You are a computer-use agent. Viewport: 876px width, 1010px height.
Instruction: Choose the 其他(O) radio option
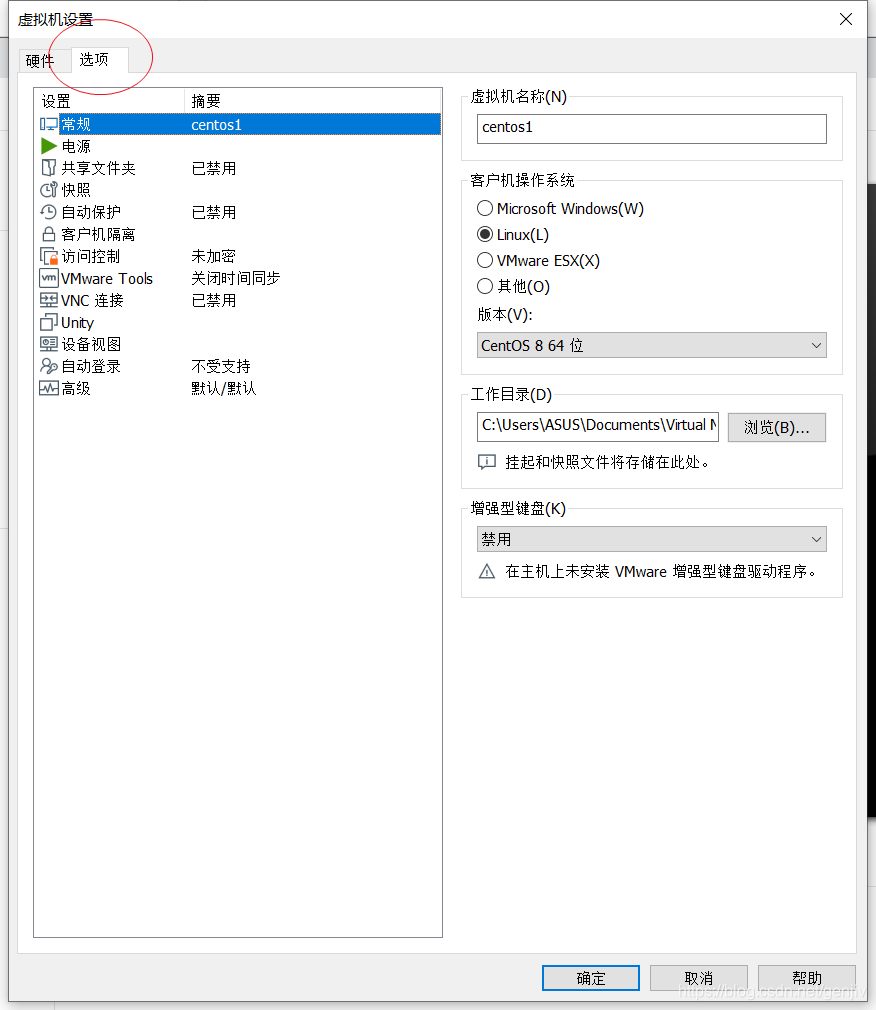[x=485, y=286]
